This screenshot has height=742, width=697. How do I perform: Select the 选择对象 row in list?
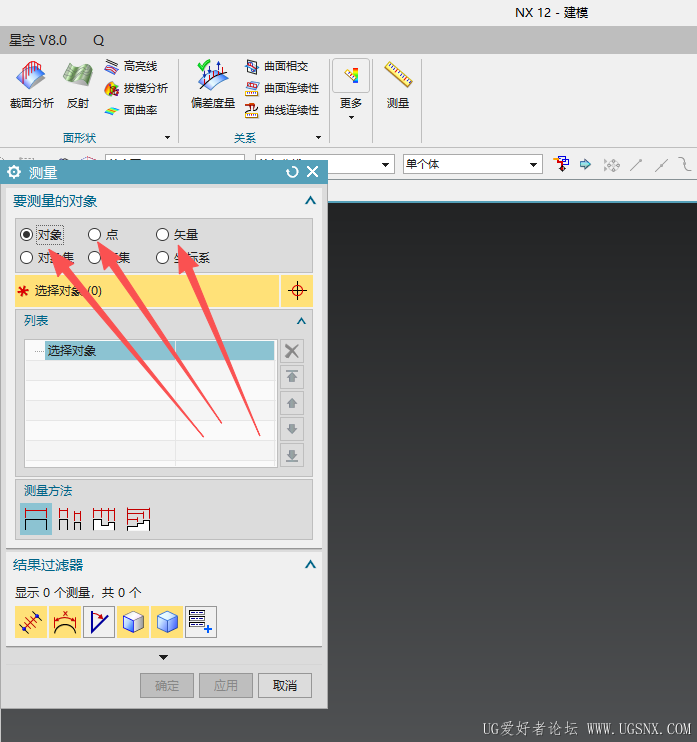(159, 351)
